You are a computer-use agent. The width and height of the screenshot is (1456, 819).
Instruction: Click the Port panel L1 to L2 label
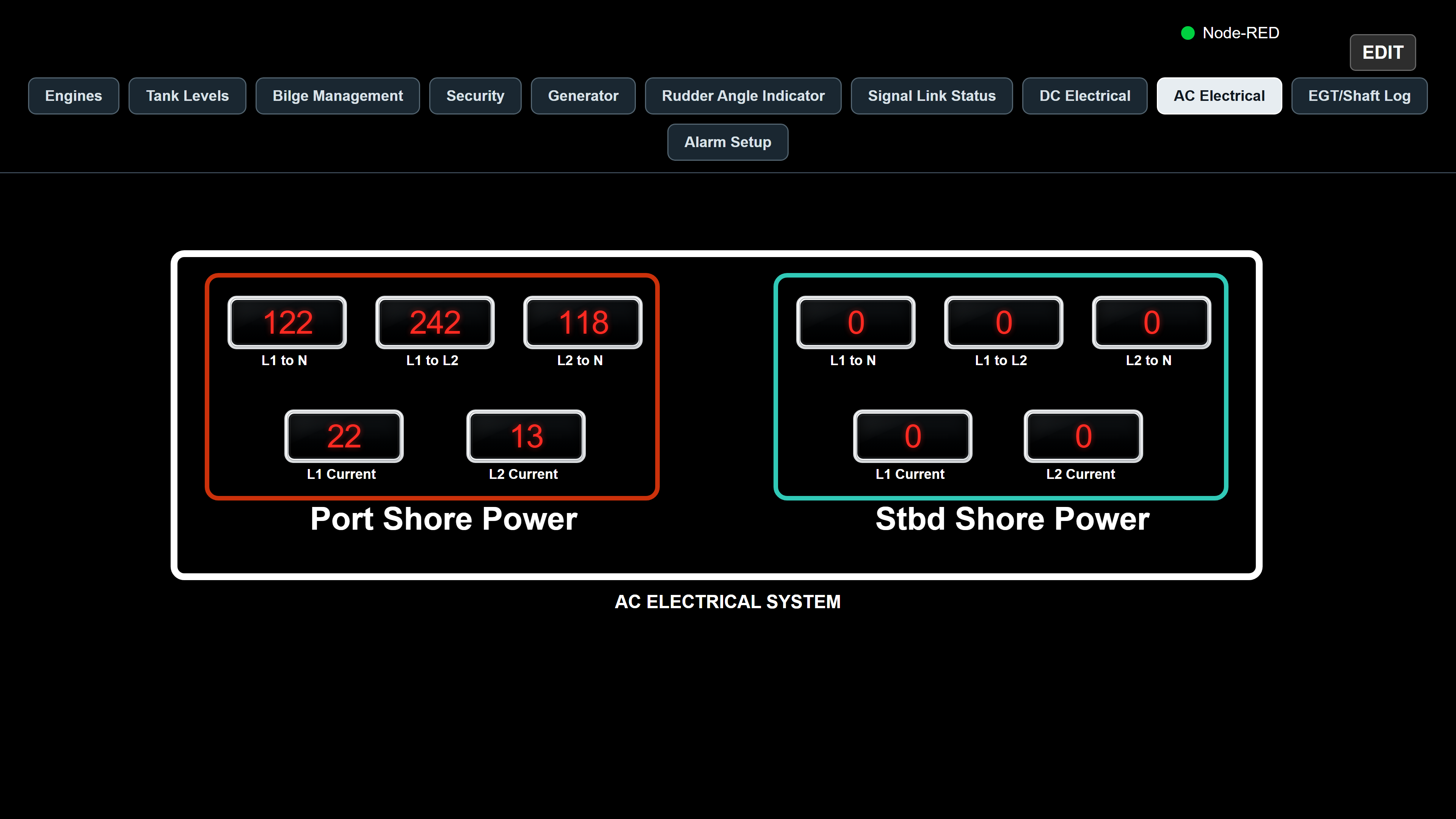(432, 361)
